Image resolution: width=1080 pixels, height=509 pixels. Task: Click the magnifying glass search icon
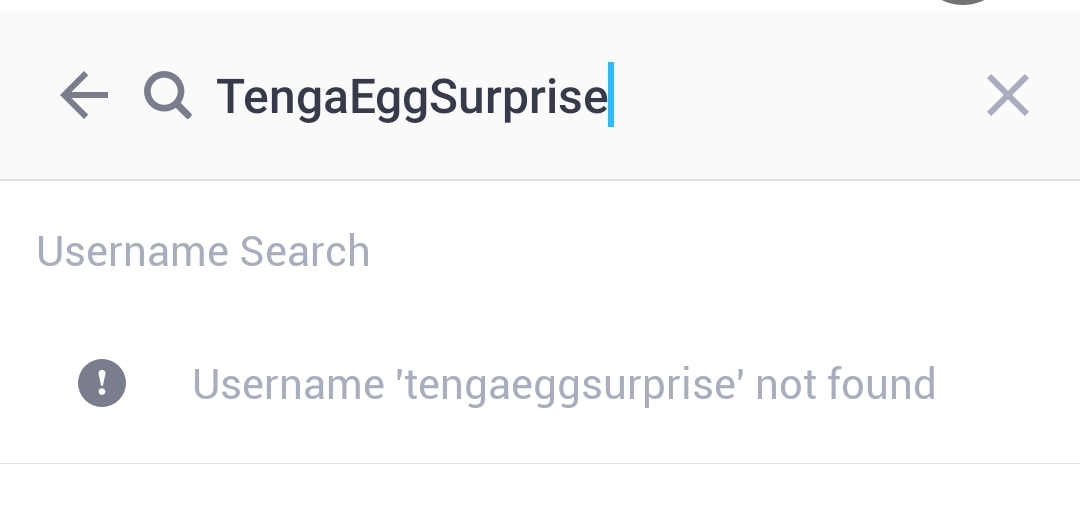coord(167,96)
